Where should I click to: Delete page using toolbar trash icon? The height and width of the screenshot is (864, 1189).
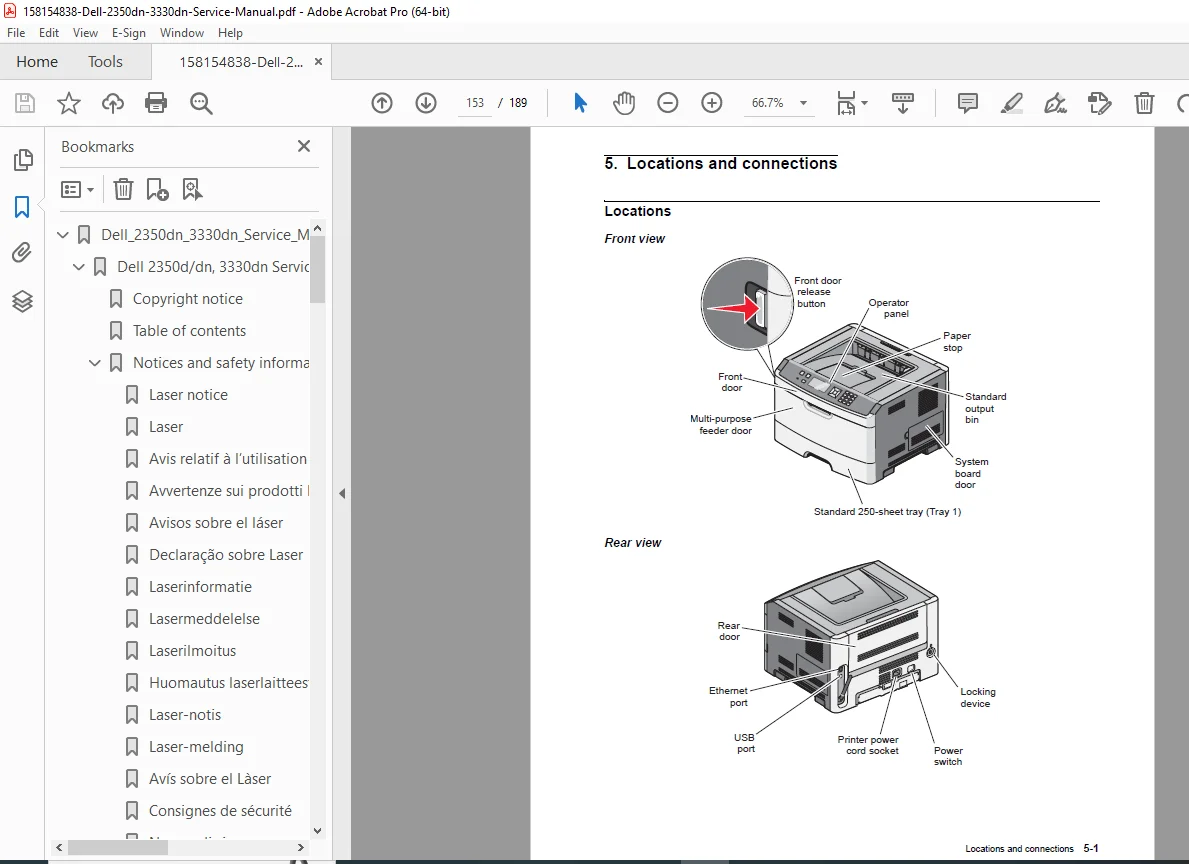tap(1144, 102)
